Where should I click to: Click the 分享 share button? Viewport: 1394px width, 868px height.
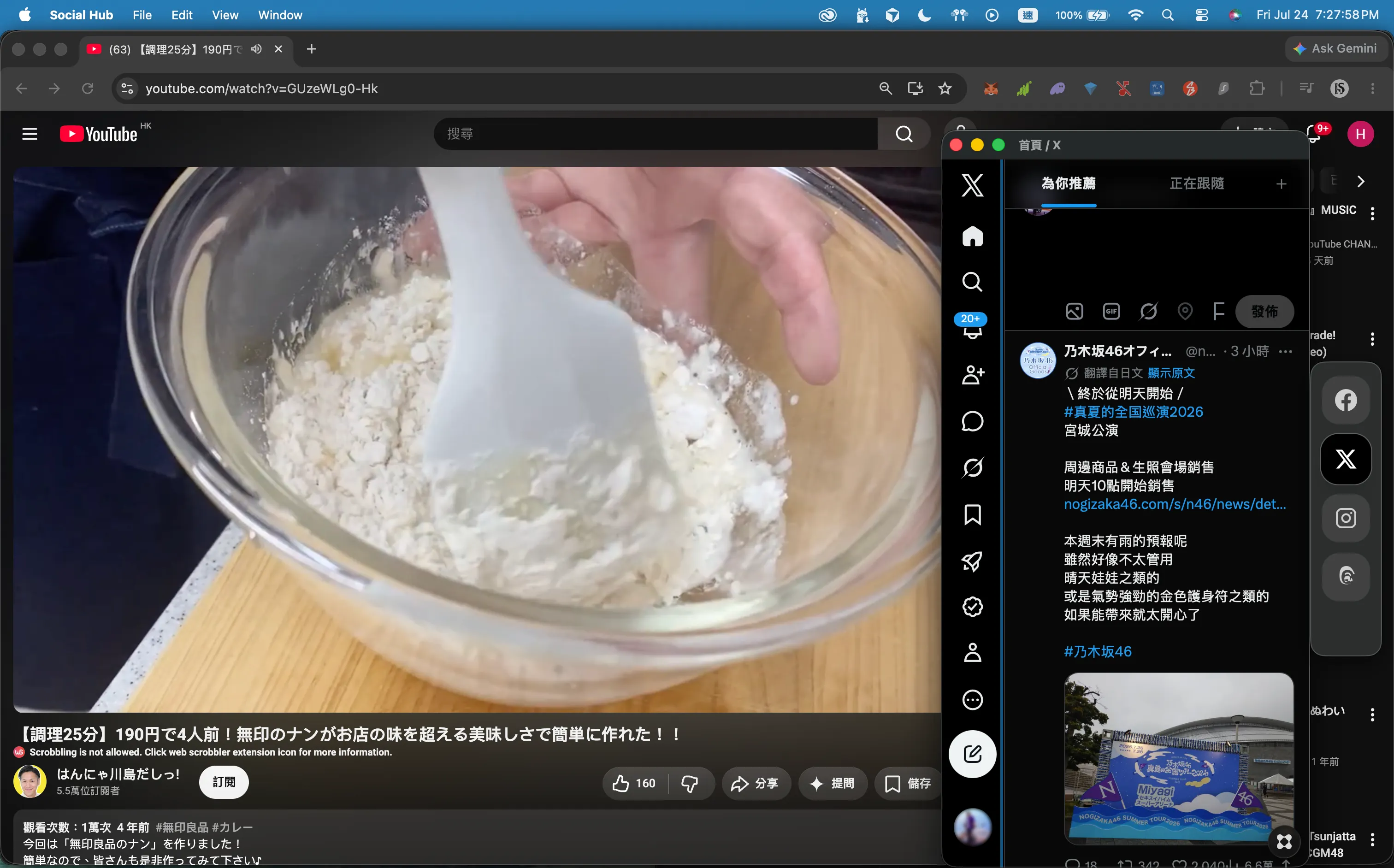click(755, 783)
